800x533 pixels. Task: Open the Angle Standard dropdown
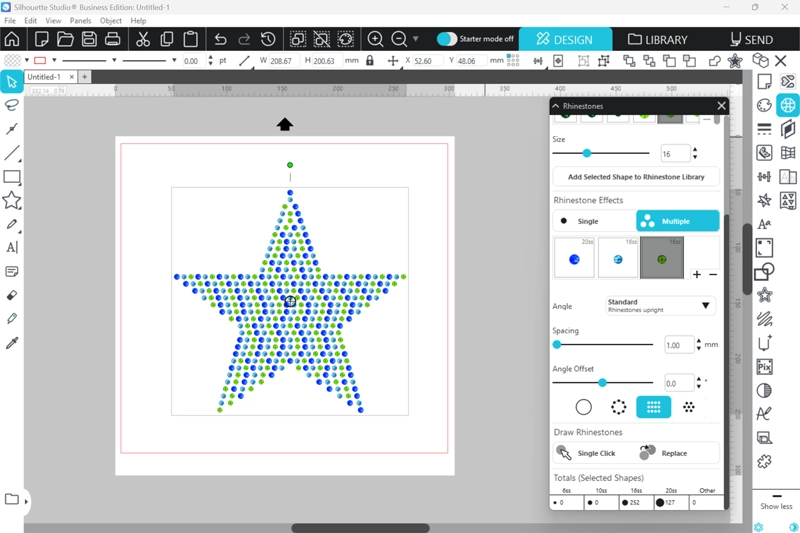click(660, 305)
